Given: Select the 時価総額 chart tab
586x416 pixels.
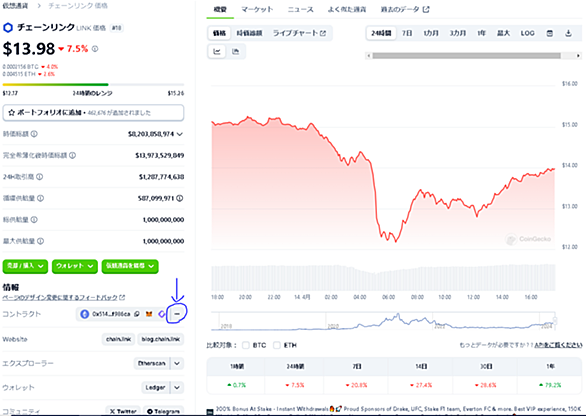Looking at the screenshot, I should pos(249,33).
